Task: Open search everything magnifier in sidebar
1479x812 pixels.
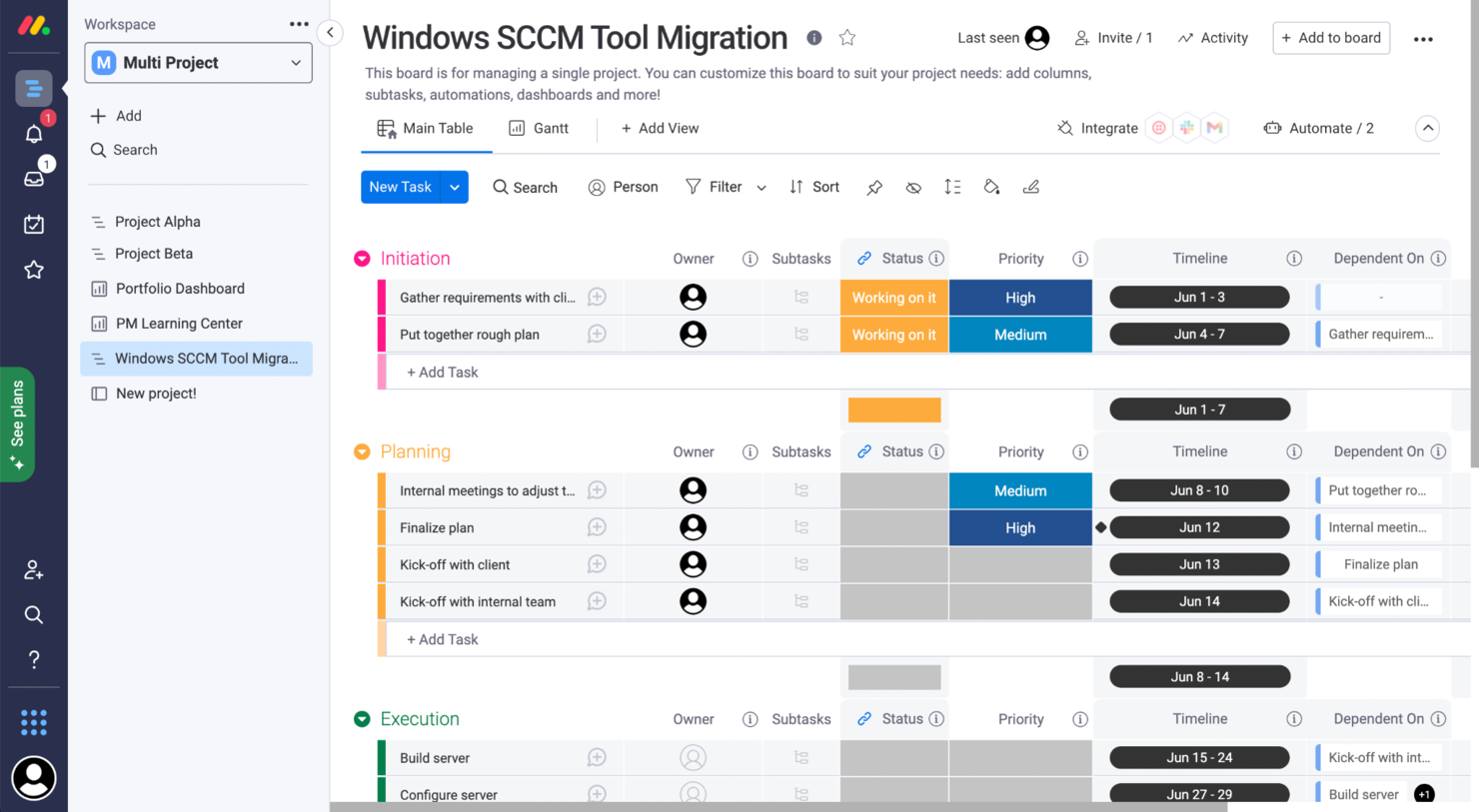Action: (33, 614)
